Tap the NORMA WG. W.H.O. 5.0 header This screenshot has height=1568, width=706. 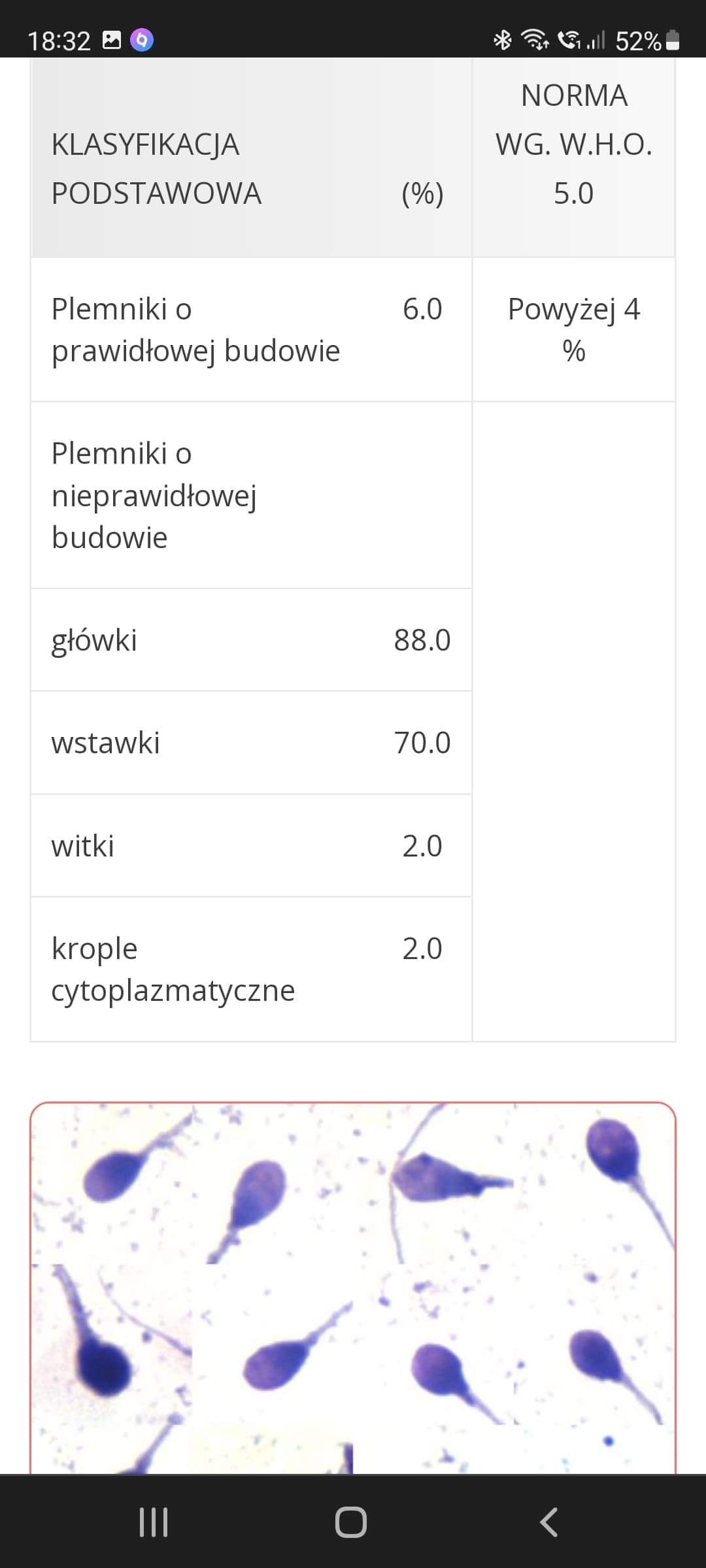click(x=574, y=144)
